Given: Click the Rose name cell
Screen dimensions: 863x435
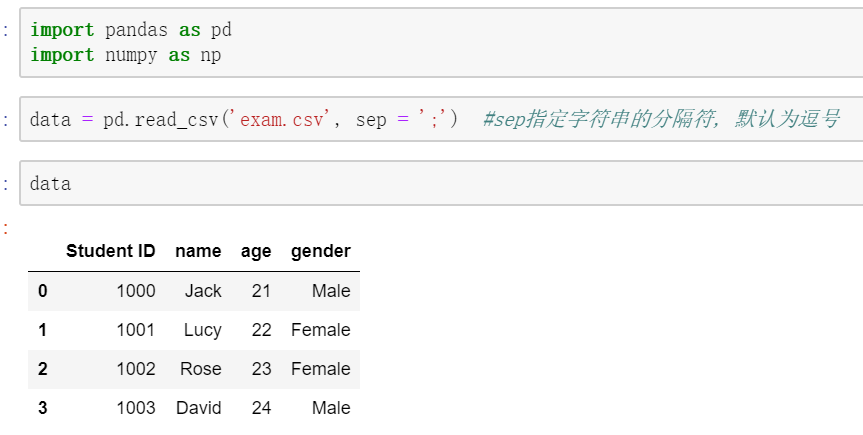Looking at the screenshot, I should point(201,369).
